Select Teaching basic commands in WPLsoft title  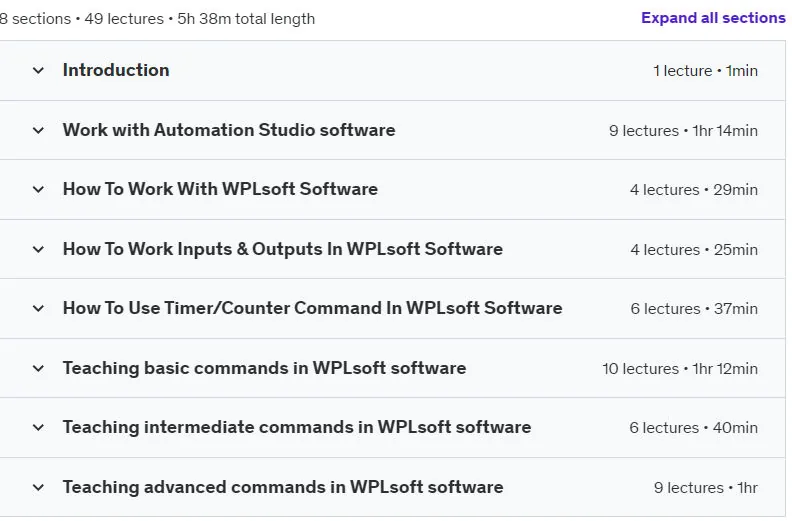click(x=264, y=368)
